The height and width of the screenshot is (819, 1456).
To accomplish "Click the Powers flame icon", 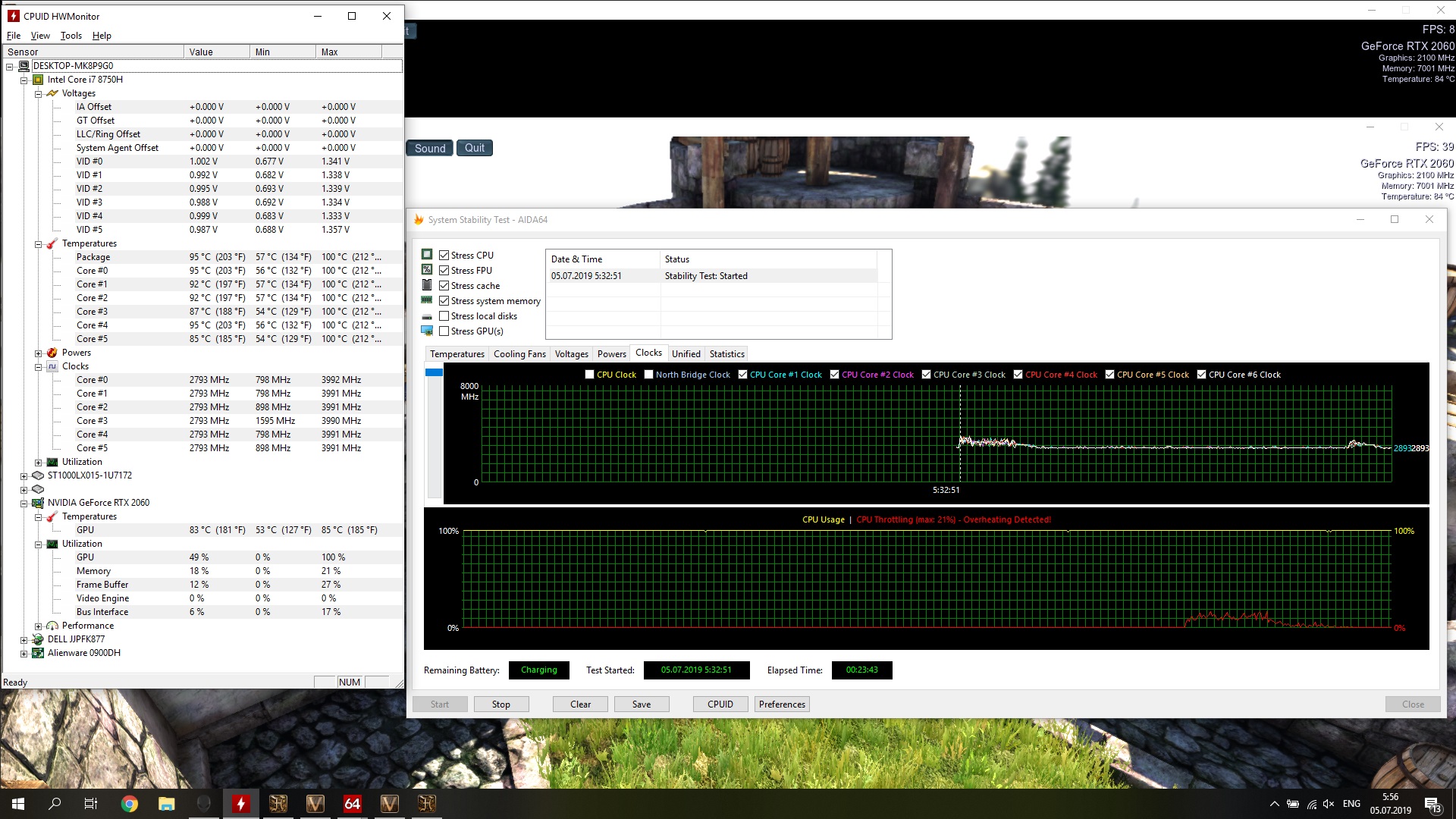I will click(52, 353).
